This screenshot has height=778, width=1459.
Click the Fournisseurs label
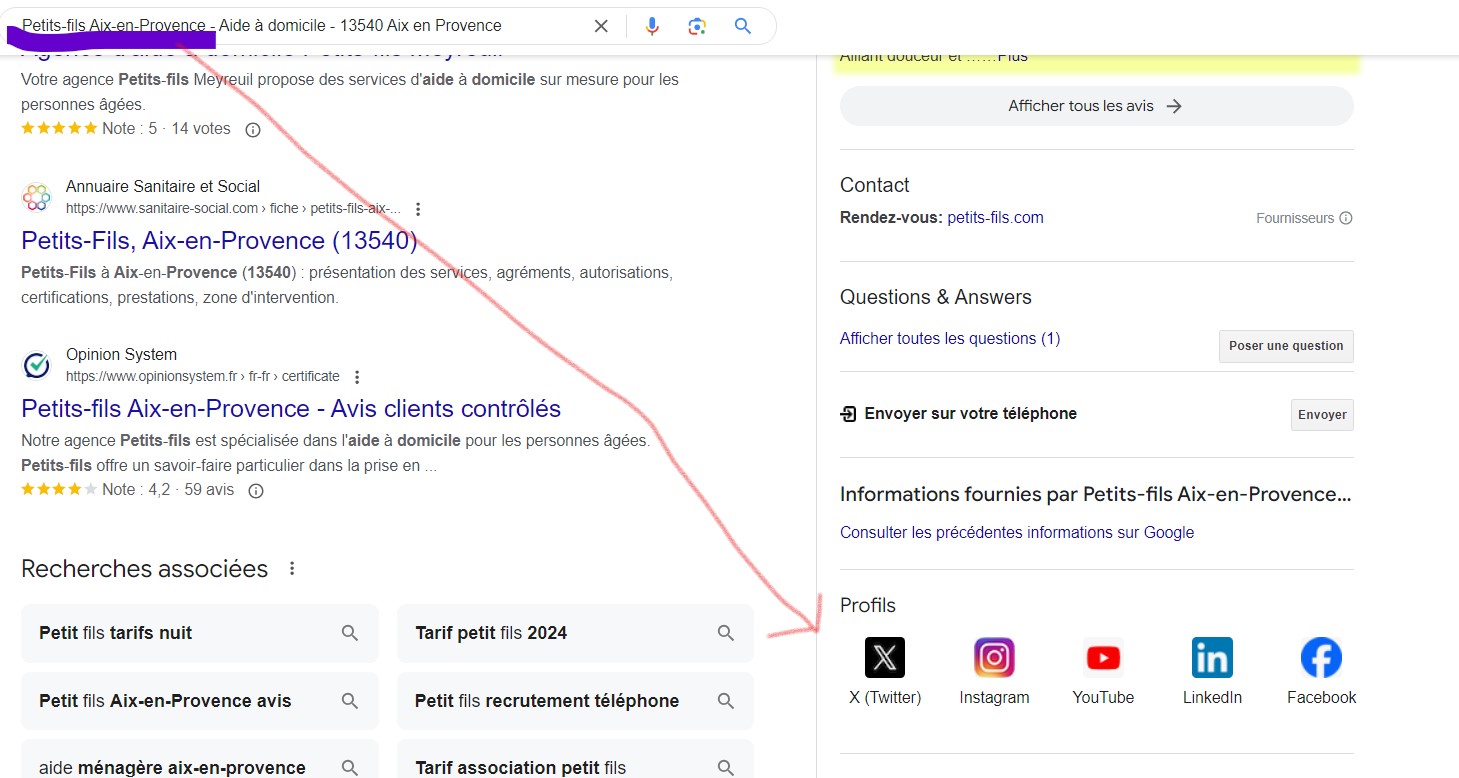(x=1295, y=218)
